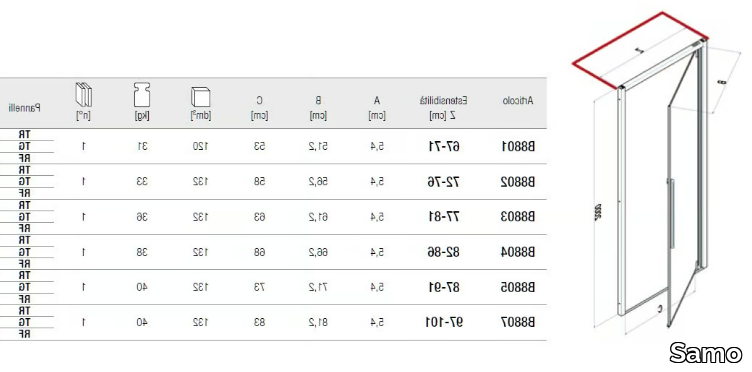Click the weight kg icon in header
The image size is (752, 372).
click(142, 95)
